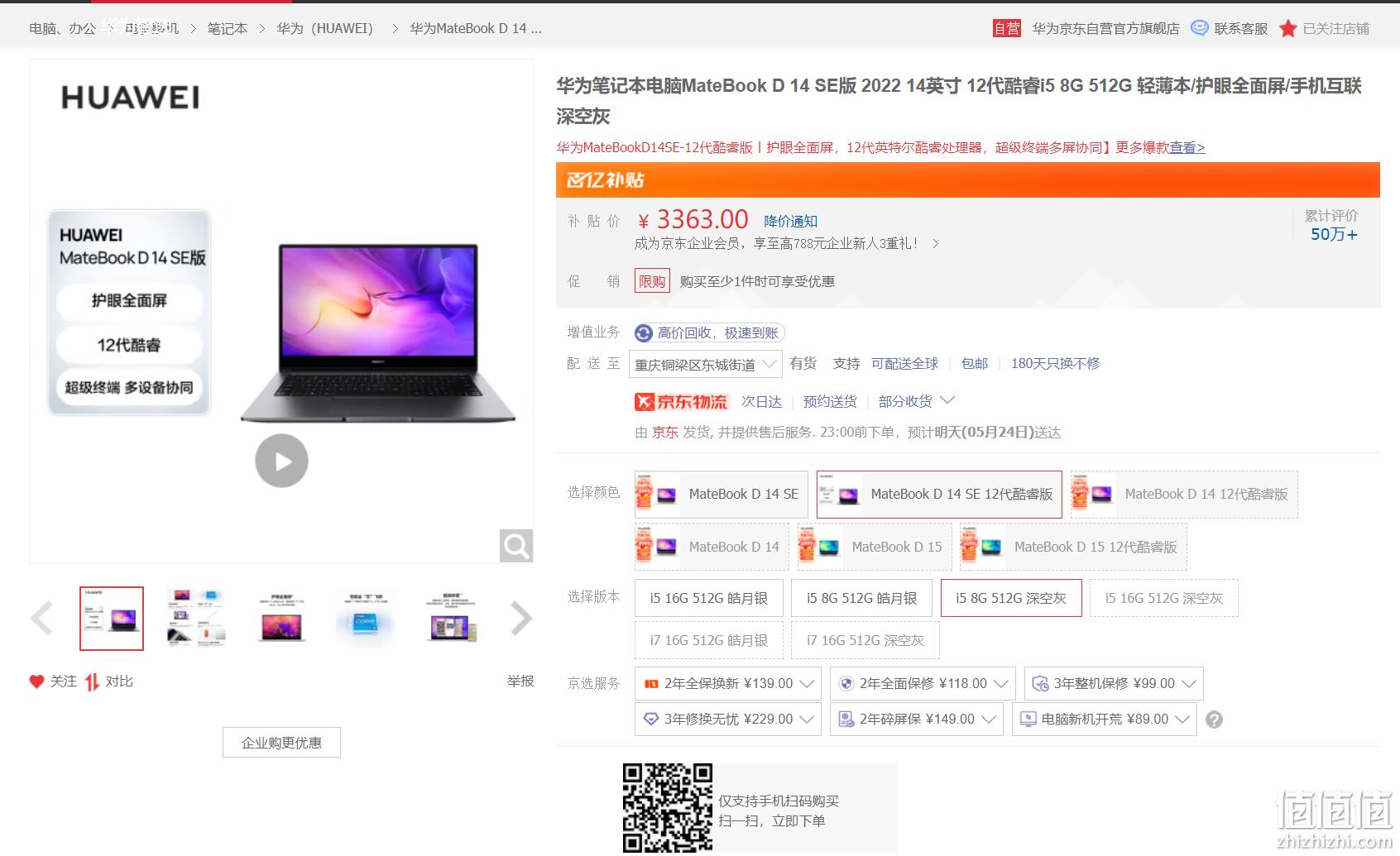Select version i5 16G 512G 皓月银
The width and height of the screenshot is (1400, 856).
click(708, 598)
